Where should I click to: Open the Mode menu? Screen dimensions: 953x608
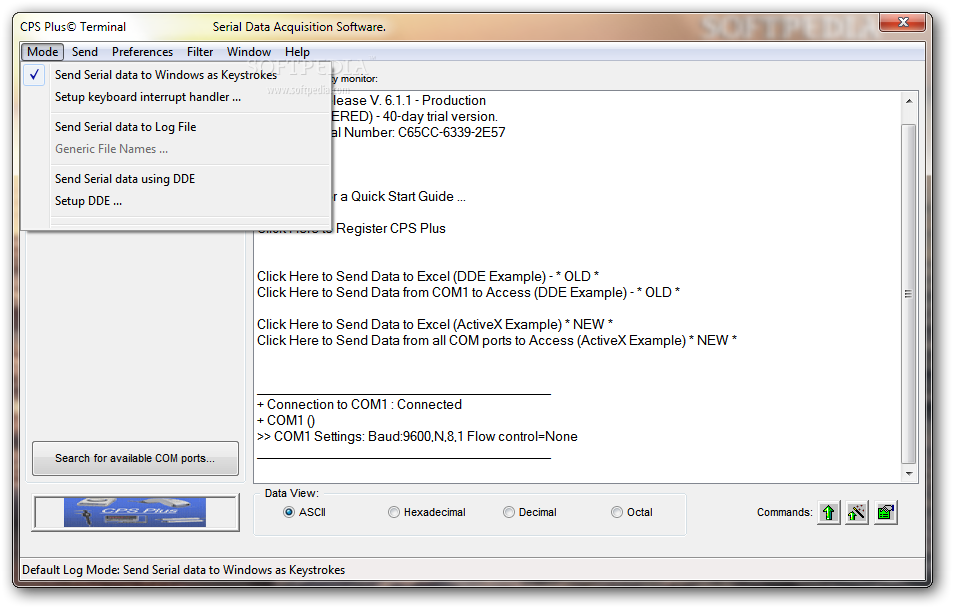pyautogui.click(x=43, y=52)
